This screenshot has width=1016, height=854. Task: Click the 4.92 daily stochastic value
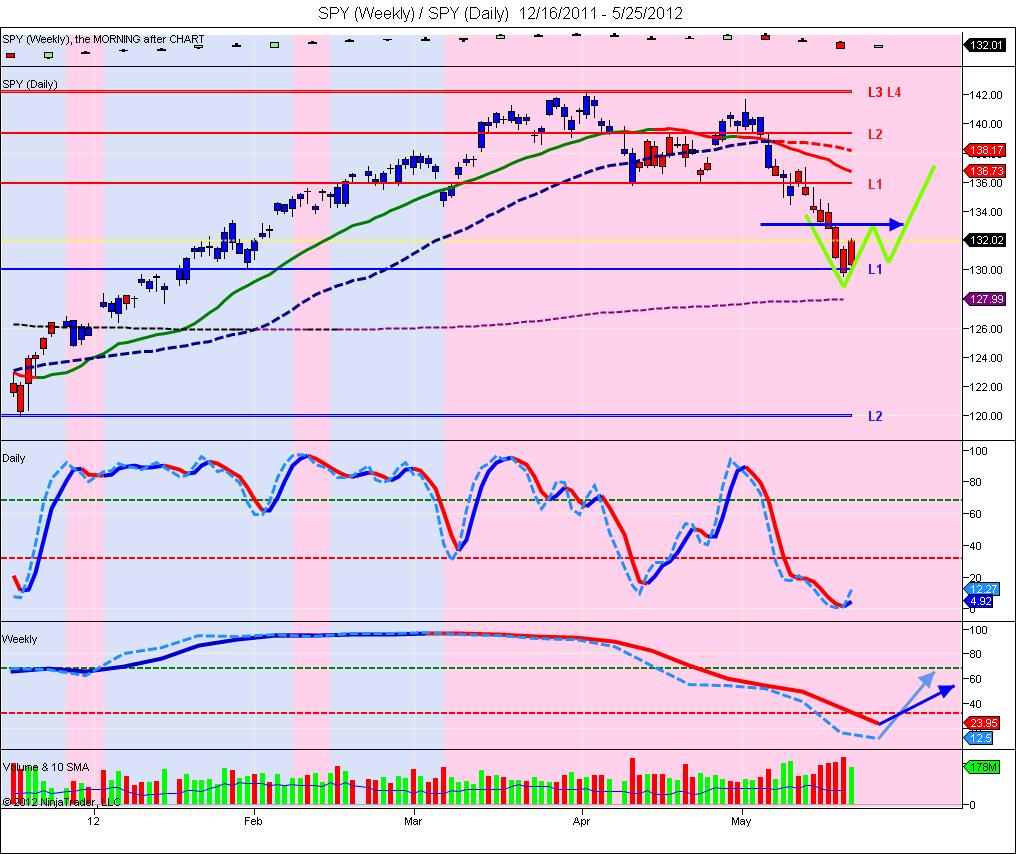pos(980,601)
